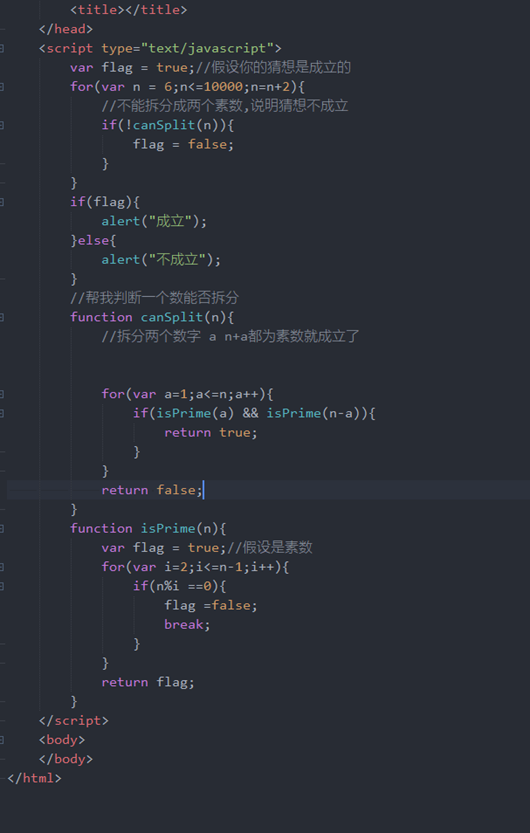
Task: Click the 'break;' statement
Action: point(187,624)
